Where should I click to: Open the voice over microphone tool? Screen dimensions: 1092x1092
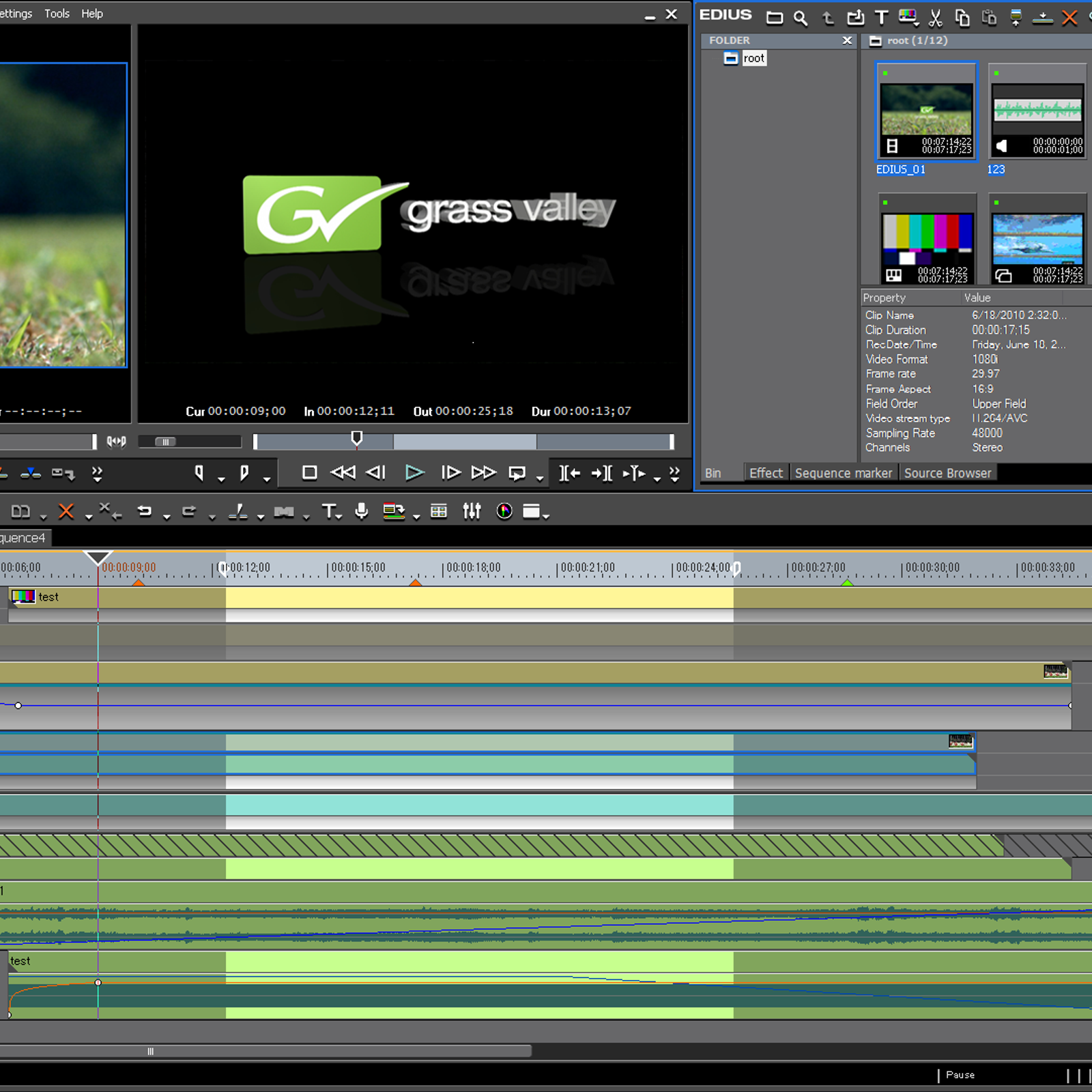pyautogui.click(x=362, y=511)
